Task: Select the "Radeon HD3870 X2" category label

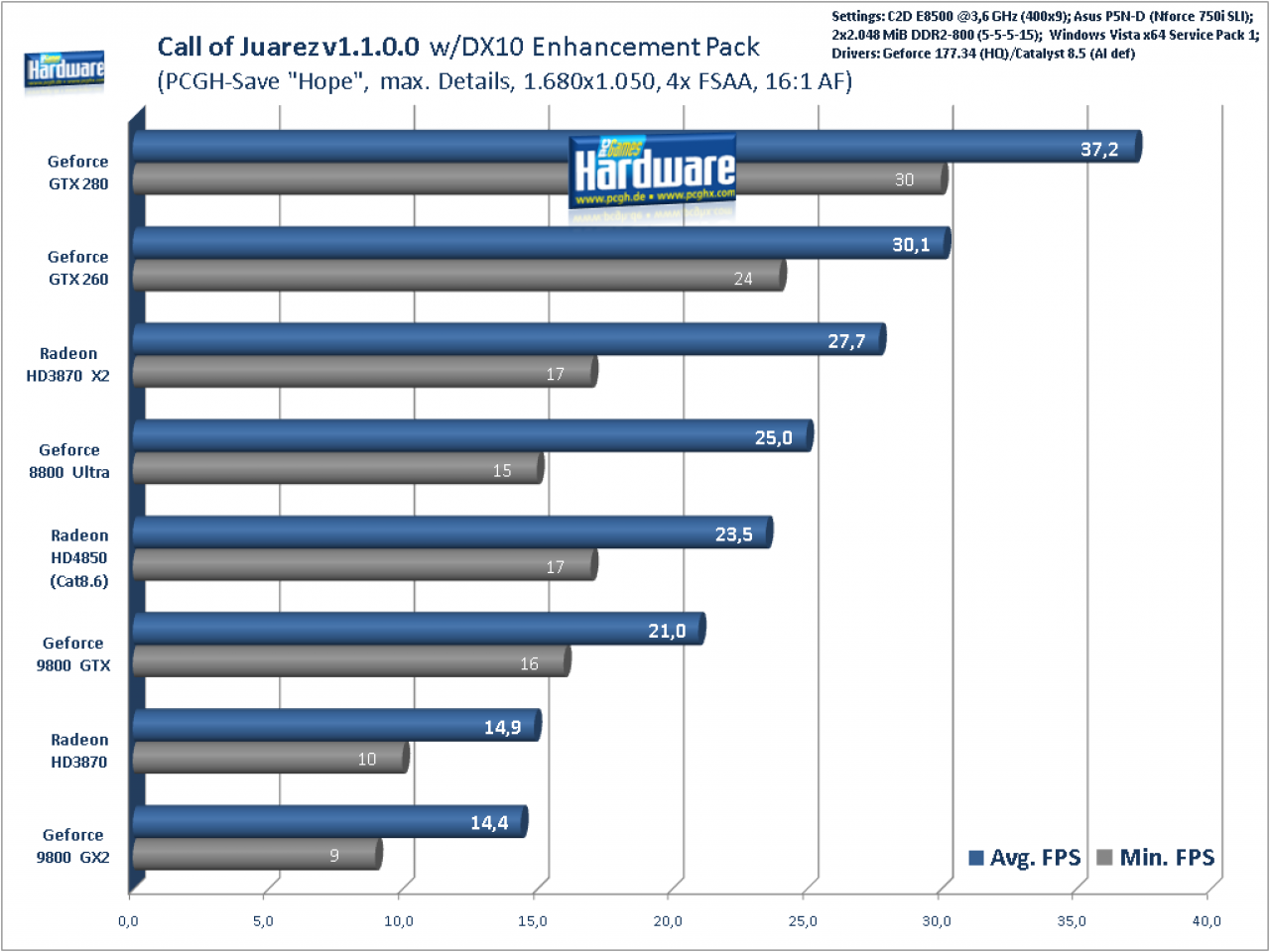Action: 68,365
